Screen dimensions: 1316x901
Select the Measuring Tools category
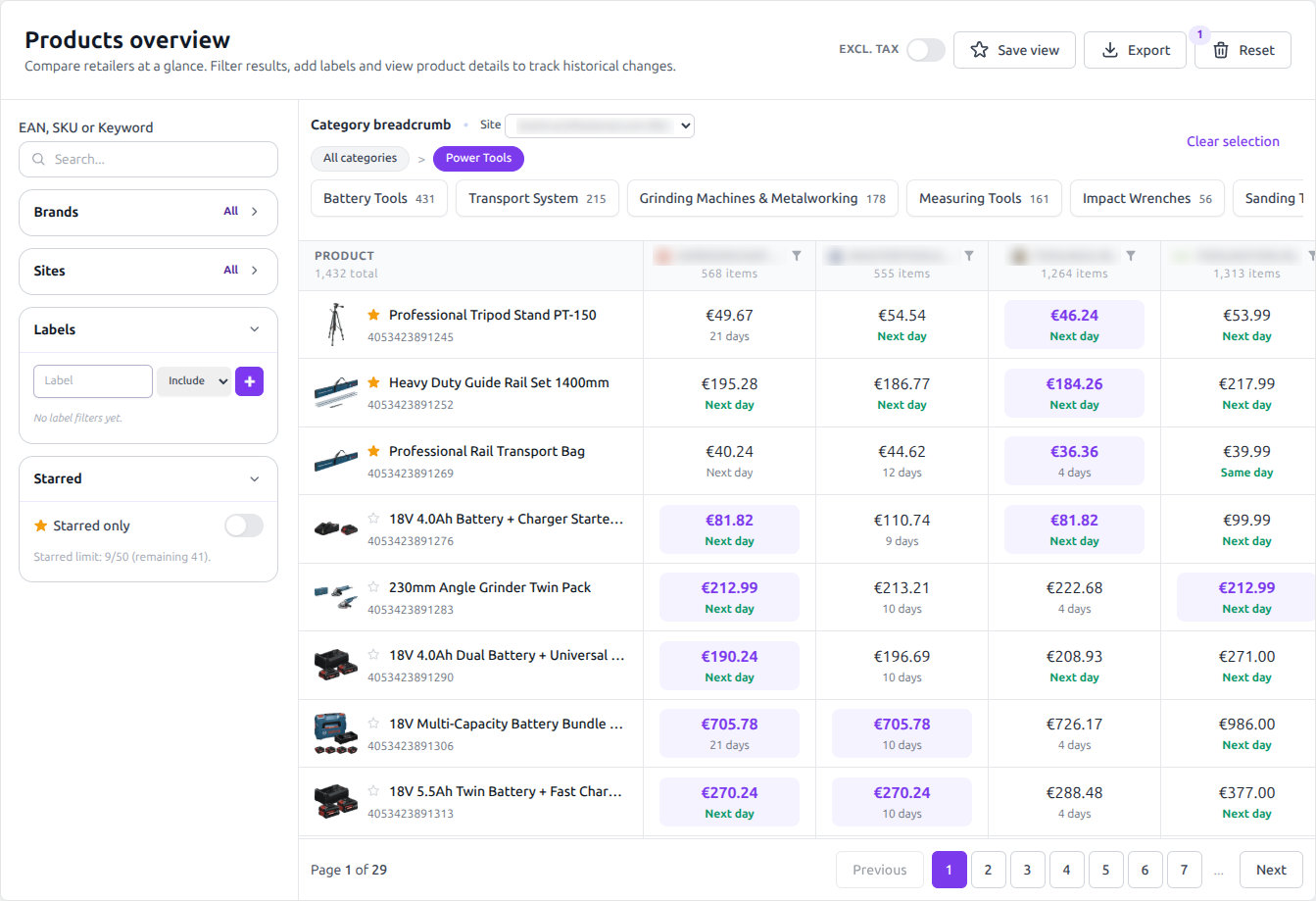(x=983, y=198)
